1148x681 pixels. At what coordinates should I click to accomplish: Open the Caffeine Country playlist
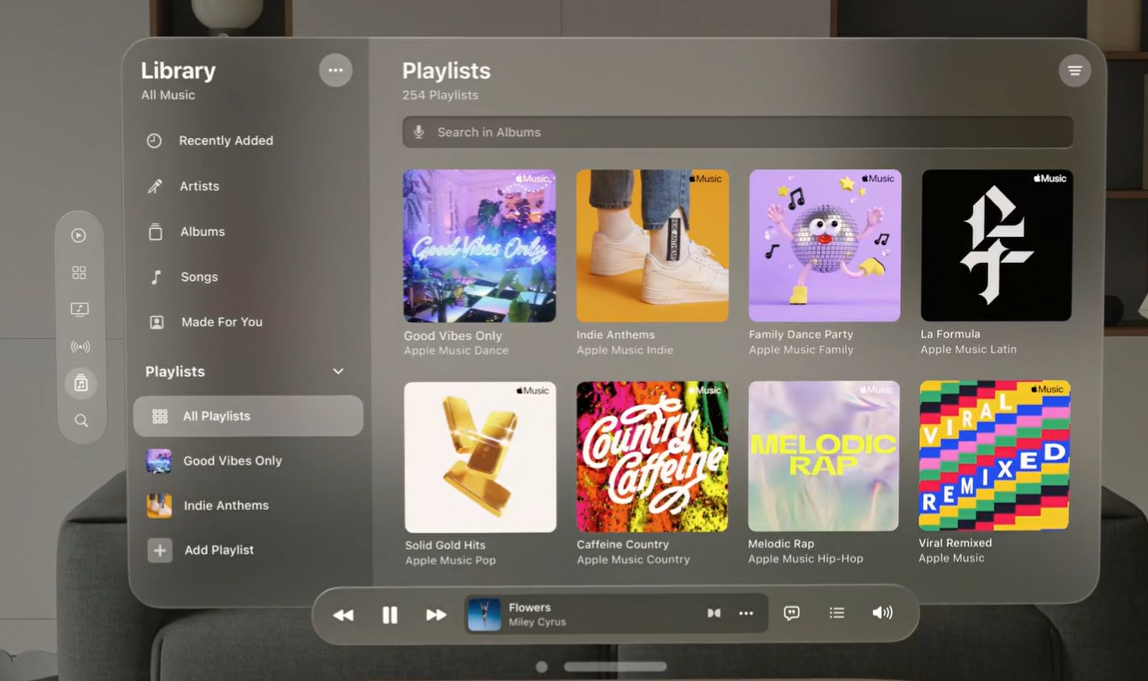point(652,456)
